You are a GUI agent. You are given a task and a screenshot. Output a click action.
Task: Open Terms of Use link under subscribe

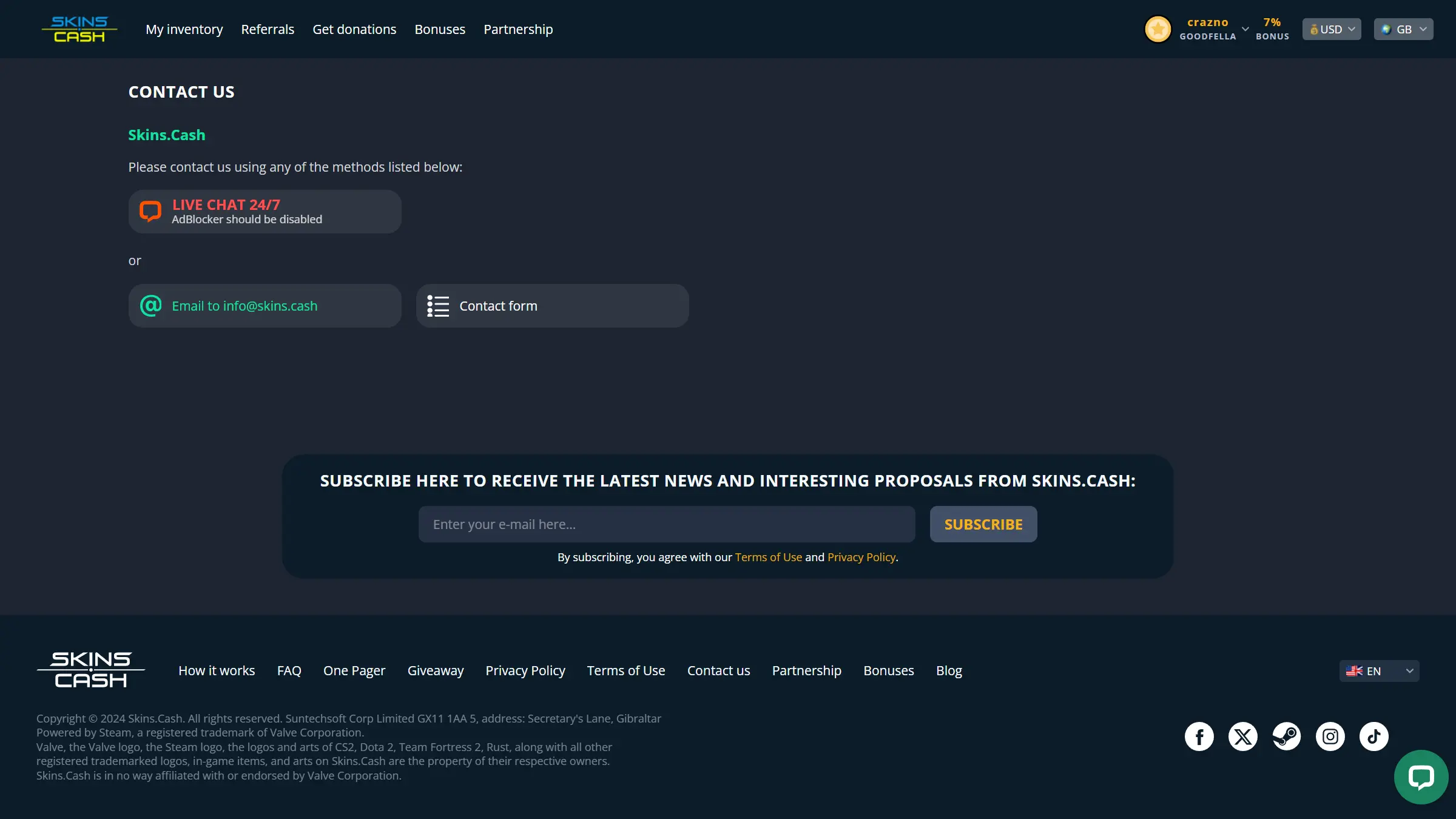[769, 557]
